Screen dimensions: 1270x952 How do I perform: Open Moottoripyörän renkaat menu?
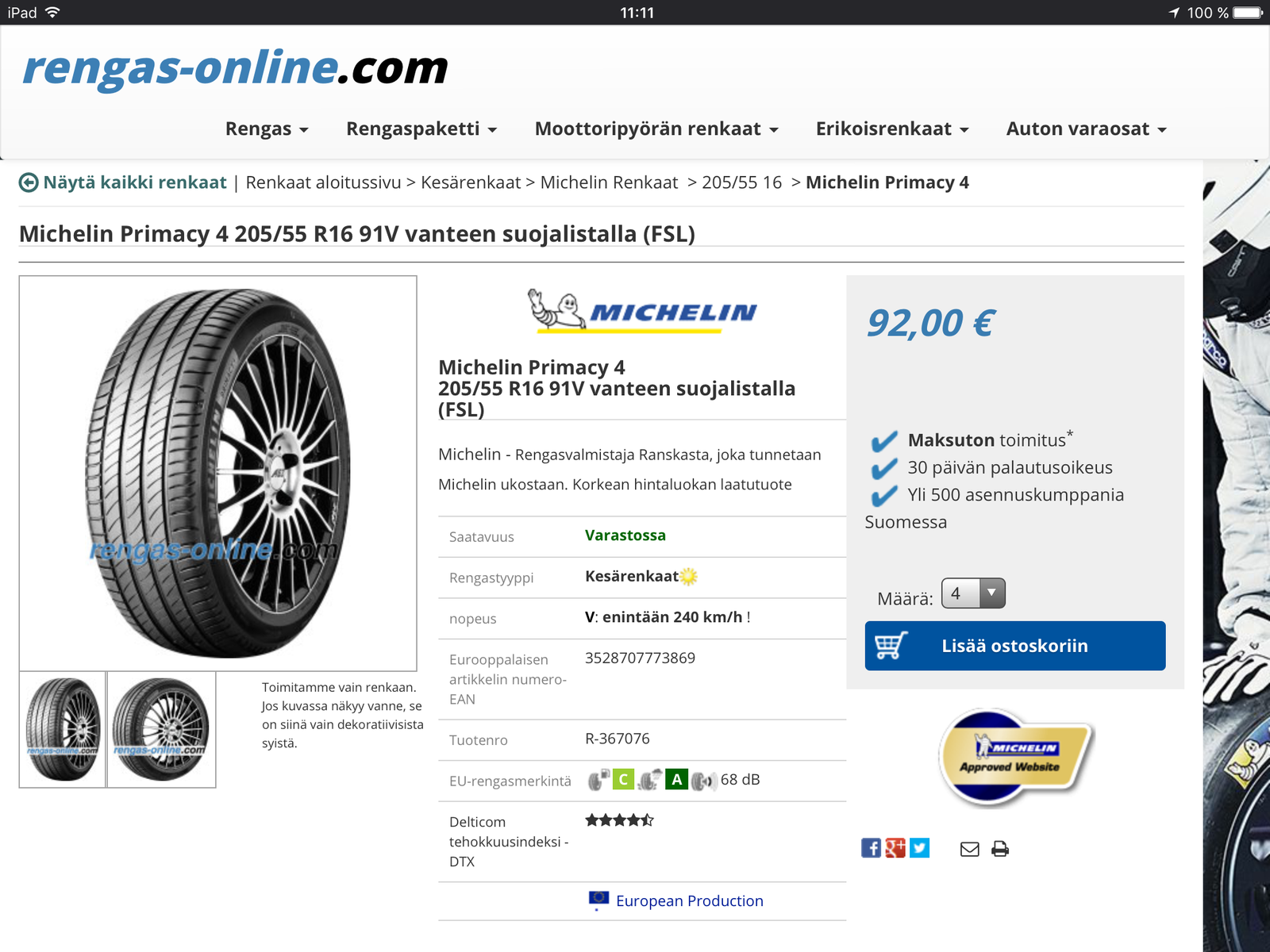(x=656, y=129)
